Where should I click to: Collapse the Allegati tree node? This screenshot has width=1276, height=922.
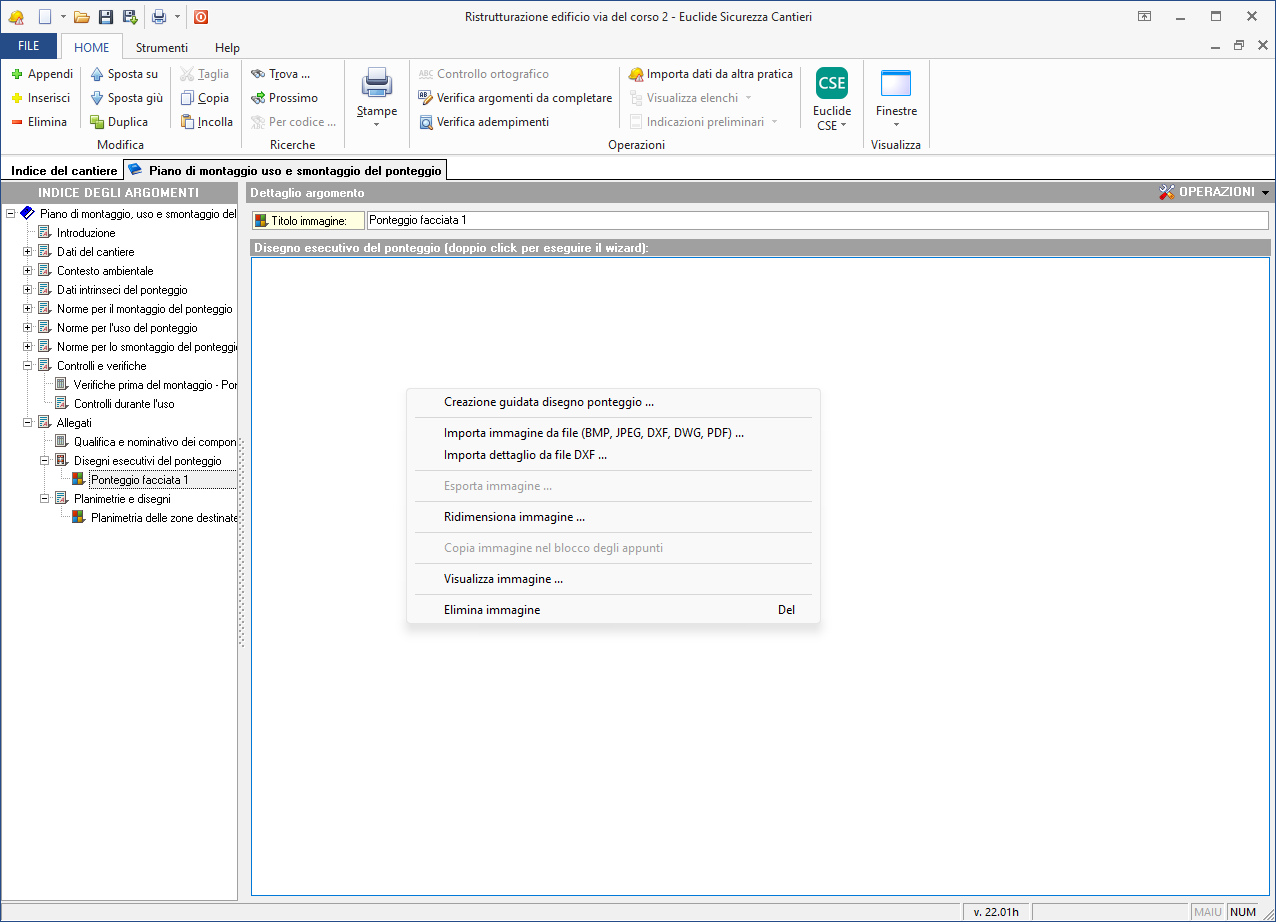click(28, 423)
